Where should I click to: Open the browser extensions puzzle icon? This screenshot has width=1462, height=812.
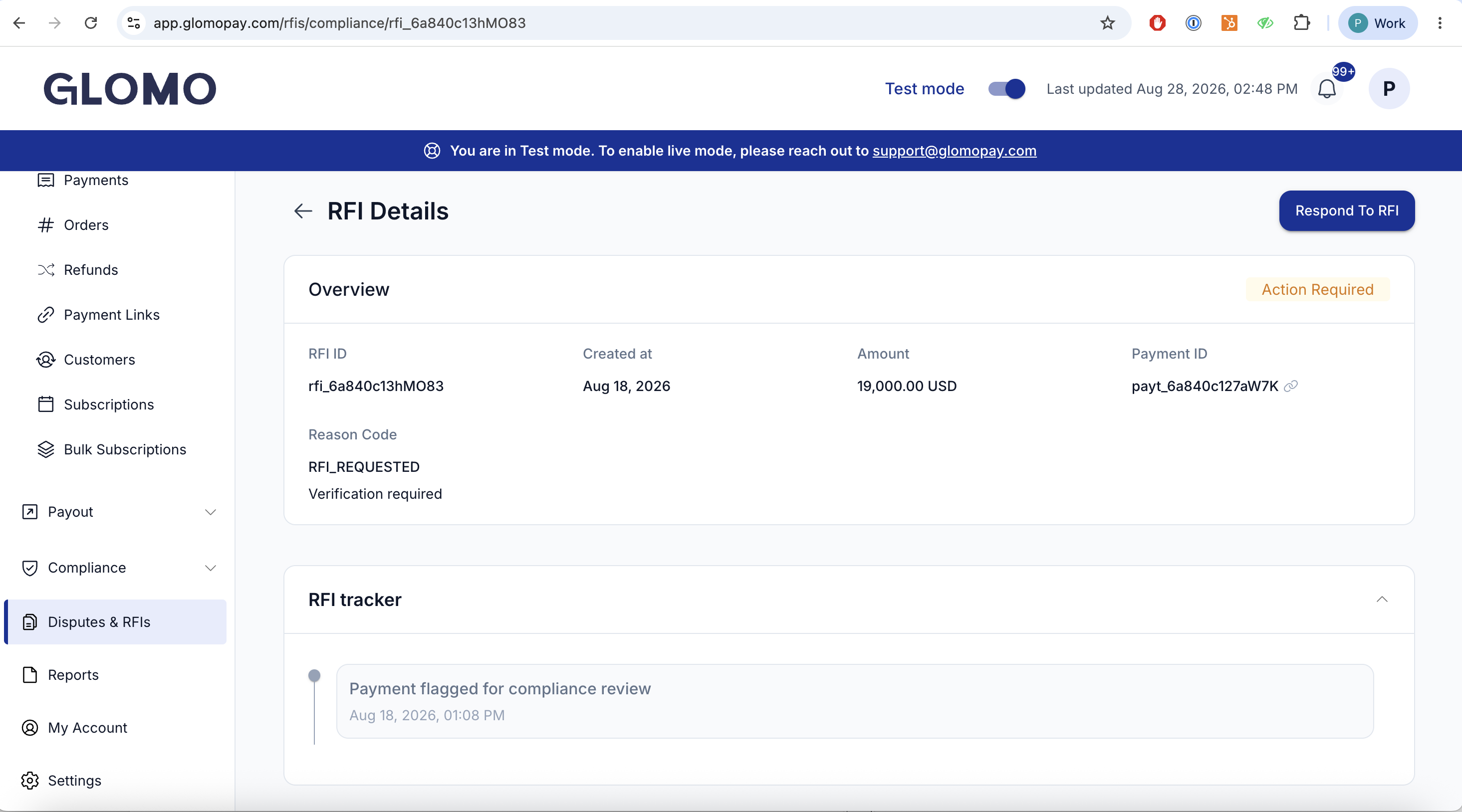[x=1301, y=23]
